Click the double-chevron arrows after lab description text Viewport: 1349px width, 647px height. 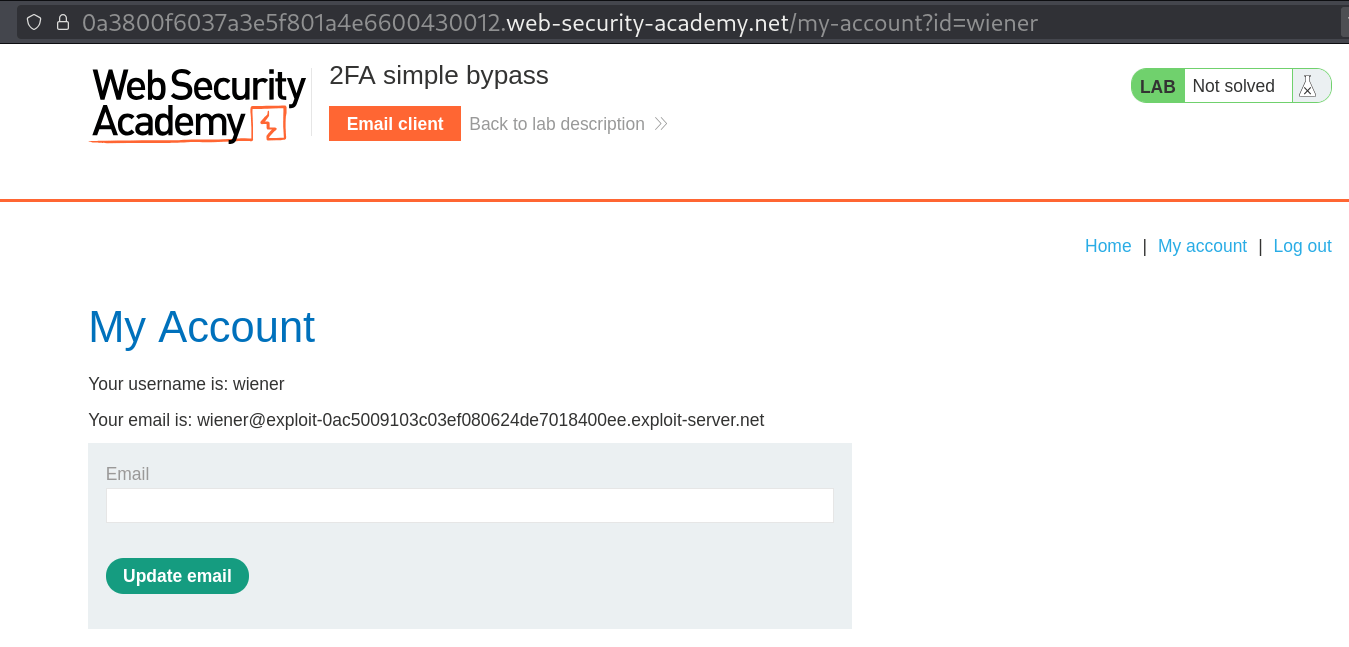[660, 123]
